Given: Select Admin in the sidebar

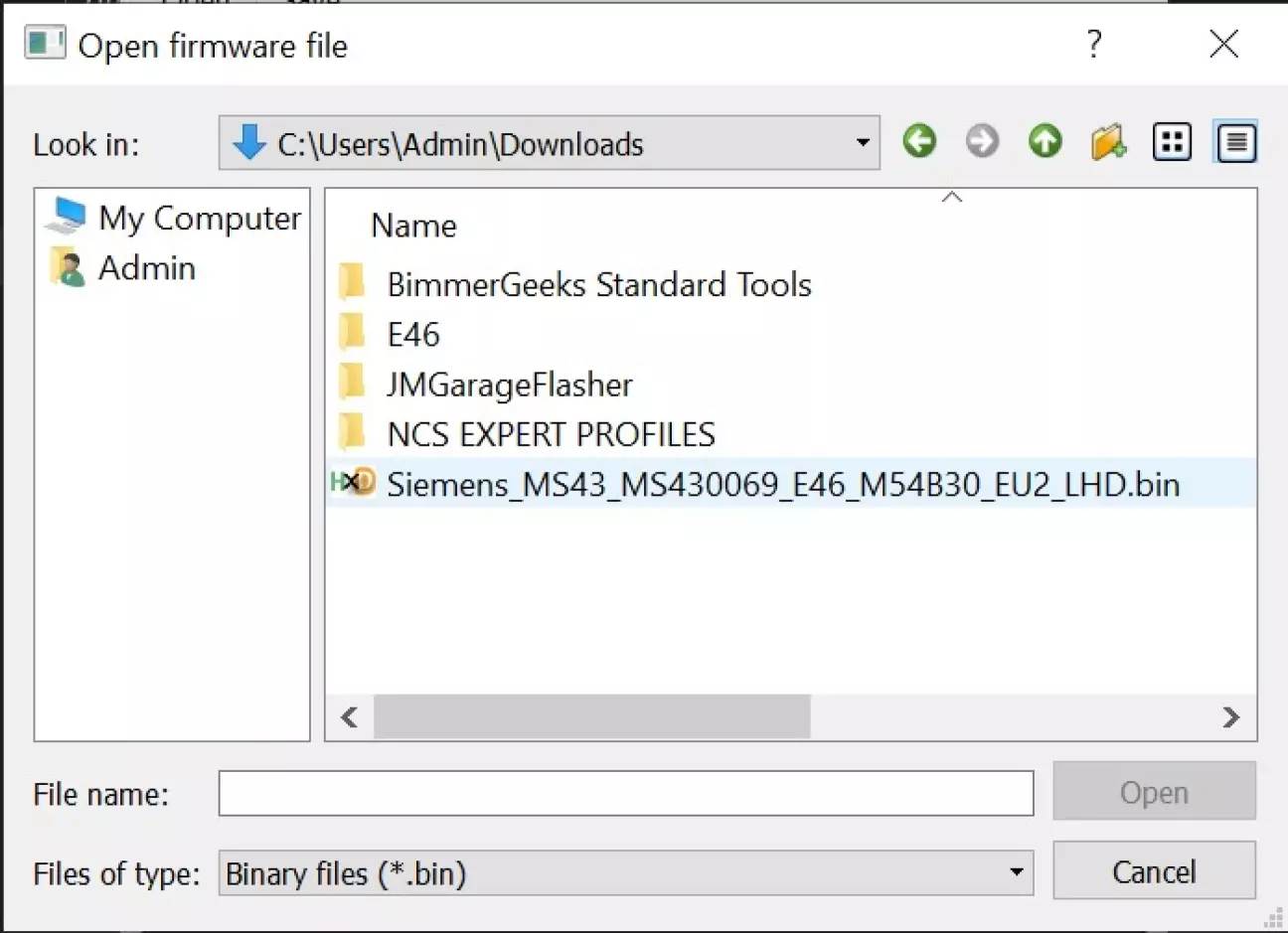Looking at the screenshot, I should pyautogui.click(x=122, y=267).
